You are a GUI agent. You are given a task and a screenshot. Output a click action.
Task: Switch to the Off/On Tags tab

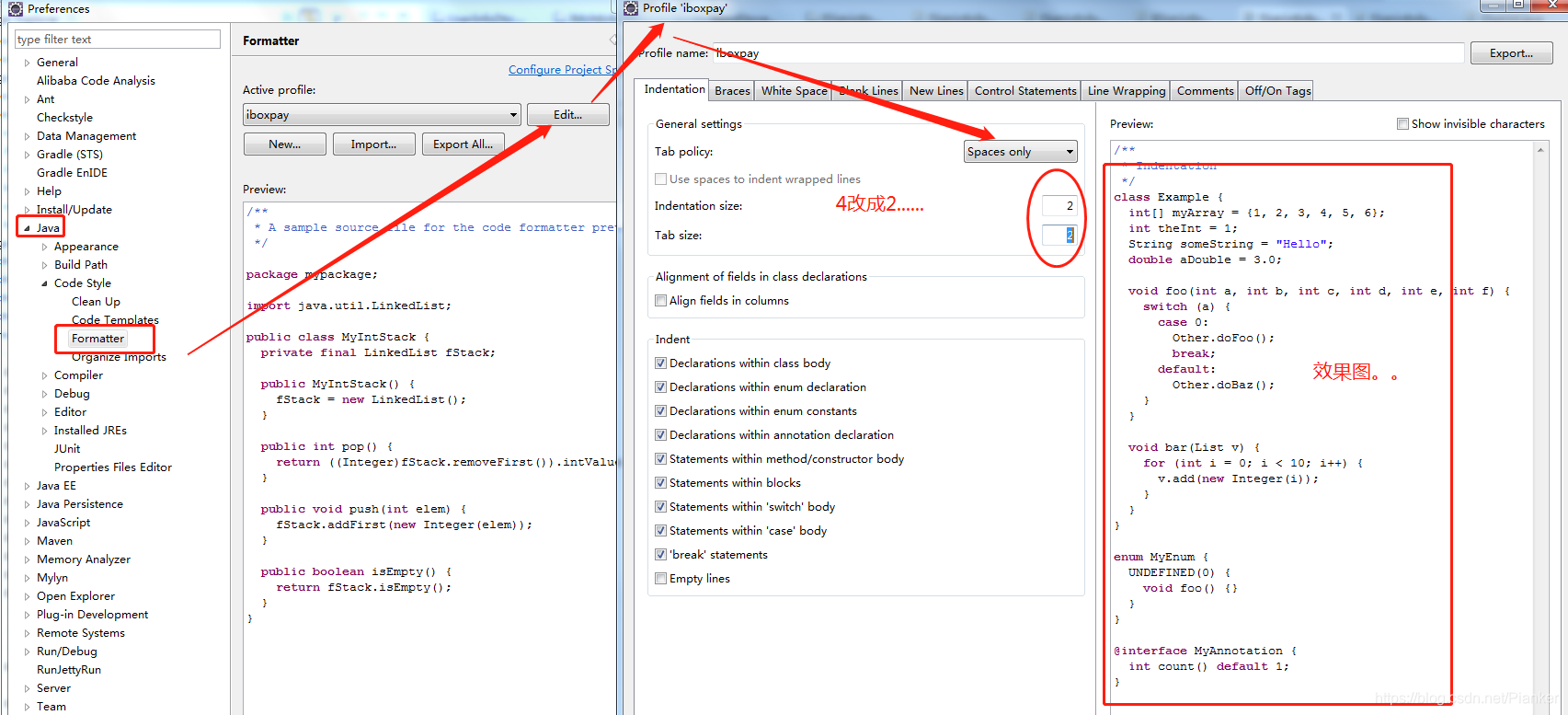tap(1277, 91)
